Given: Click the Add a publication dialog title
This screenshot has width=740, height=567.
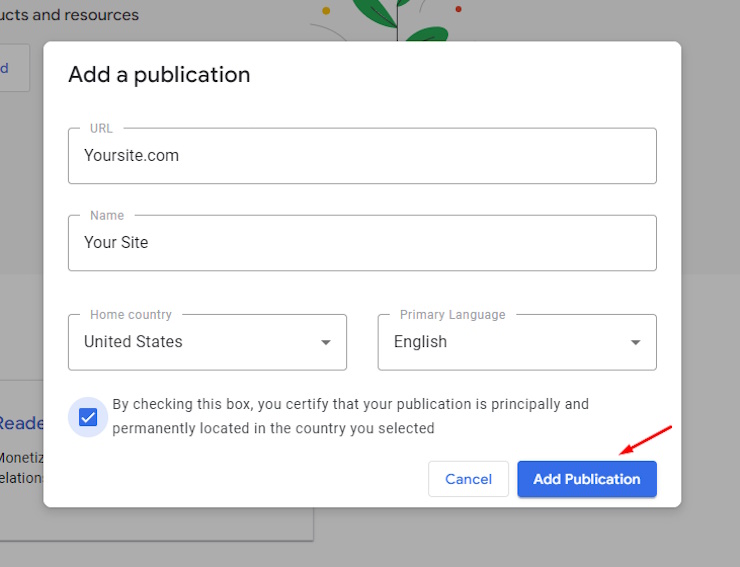Looking at the screenshot, I should 159,75.
